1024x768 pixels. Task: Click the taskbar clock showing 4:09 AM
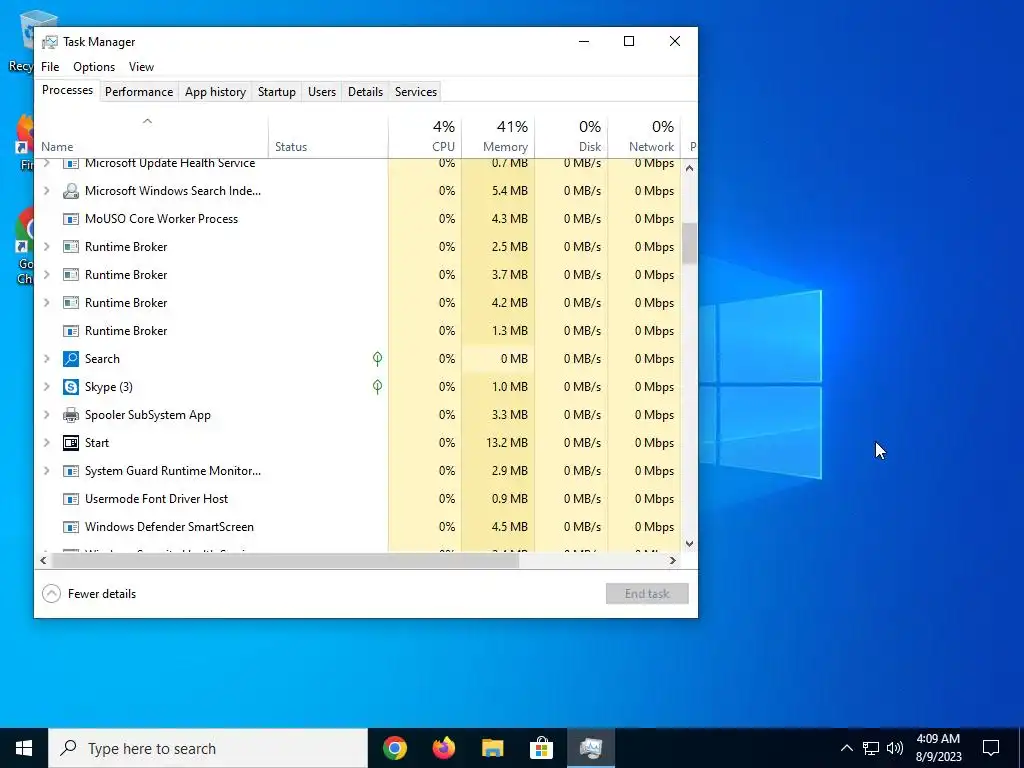(x=938, y=748)
